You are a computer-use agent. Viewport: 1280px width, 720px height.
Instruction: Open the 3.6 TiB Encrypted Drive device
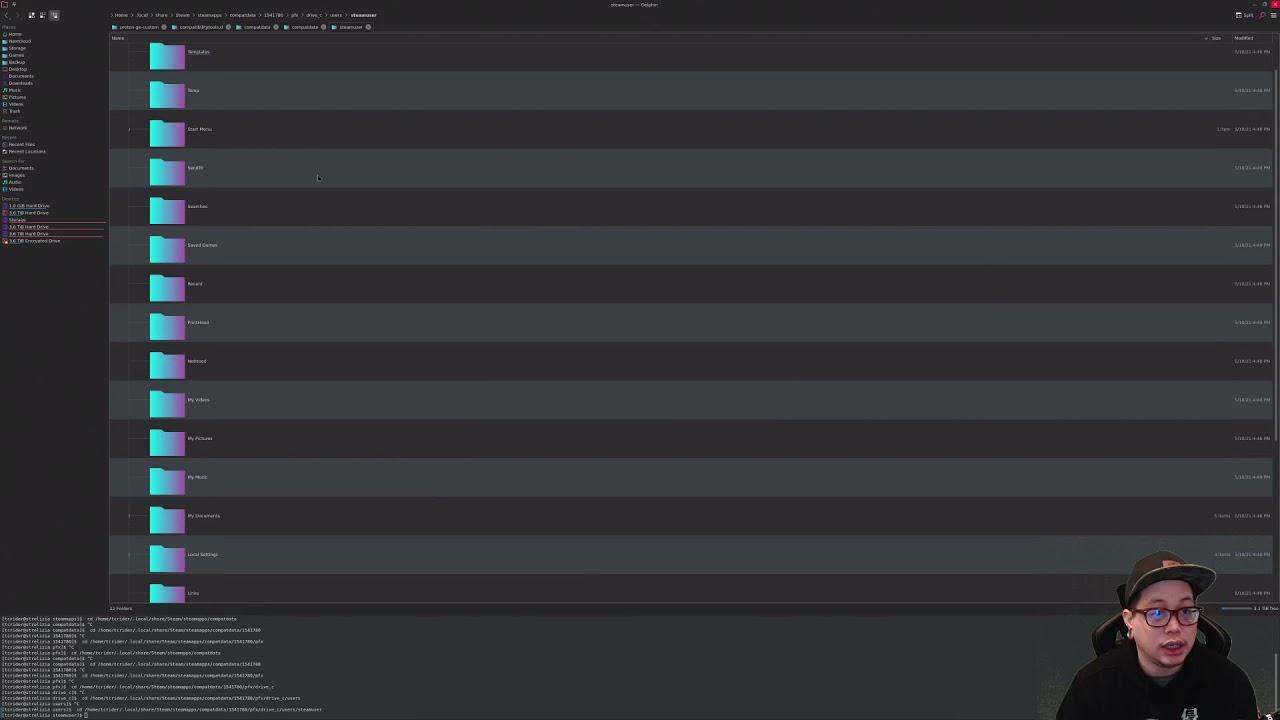pos(33,241)
